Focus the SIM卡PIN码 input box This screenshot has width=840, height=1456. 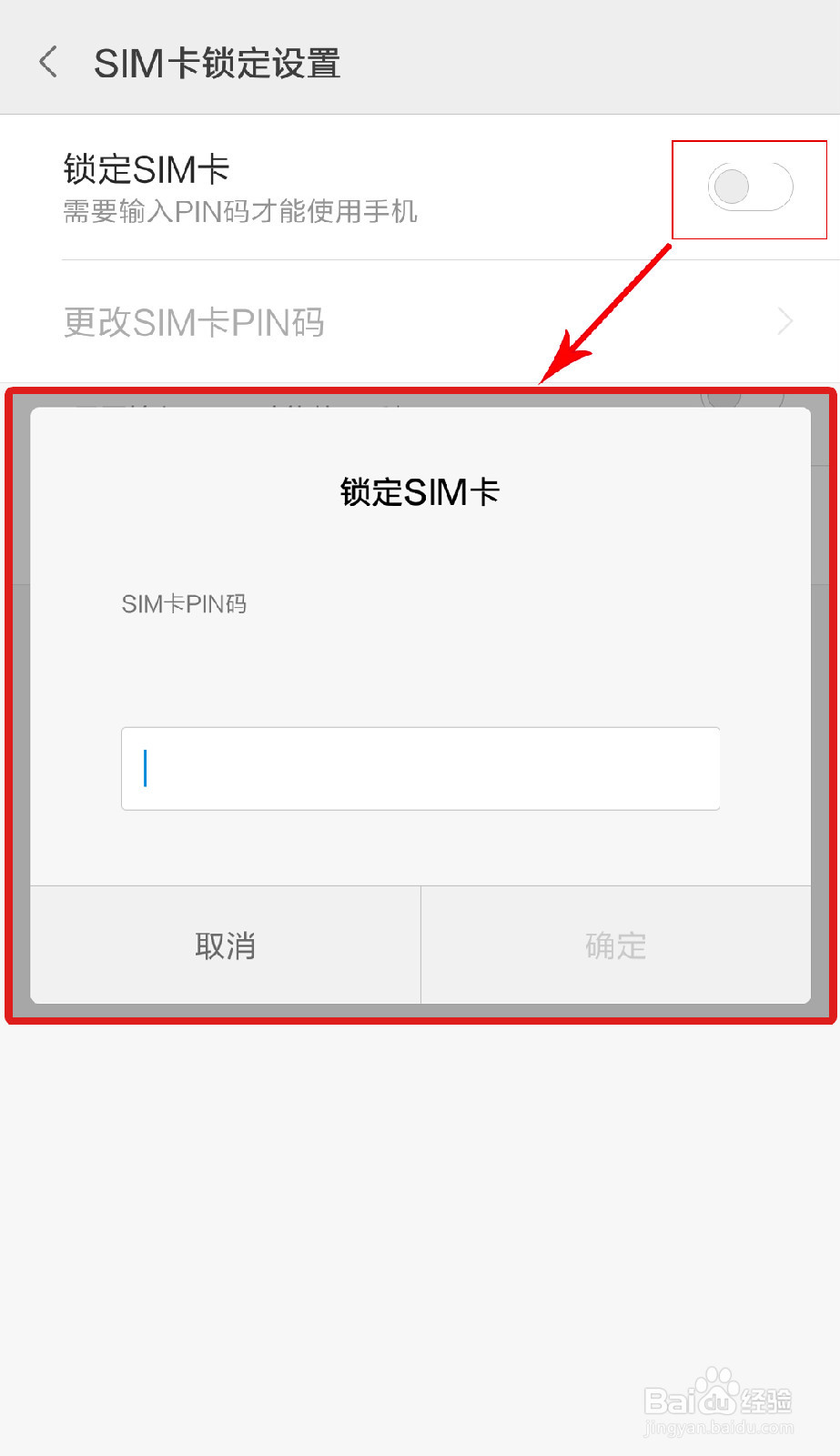420,768
